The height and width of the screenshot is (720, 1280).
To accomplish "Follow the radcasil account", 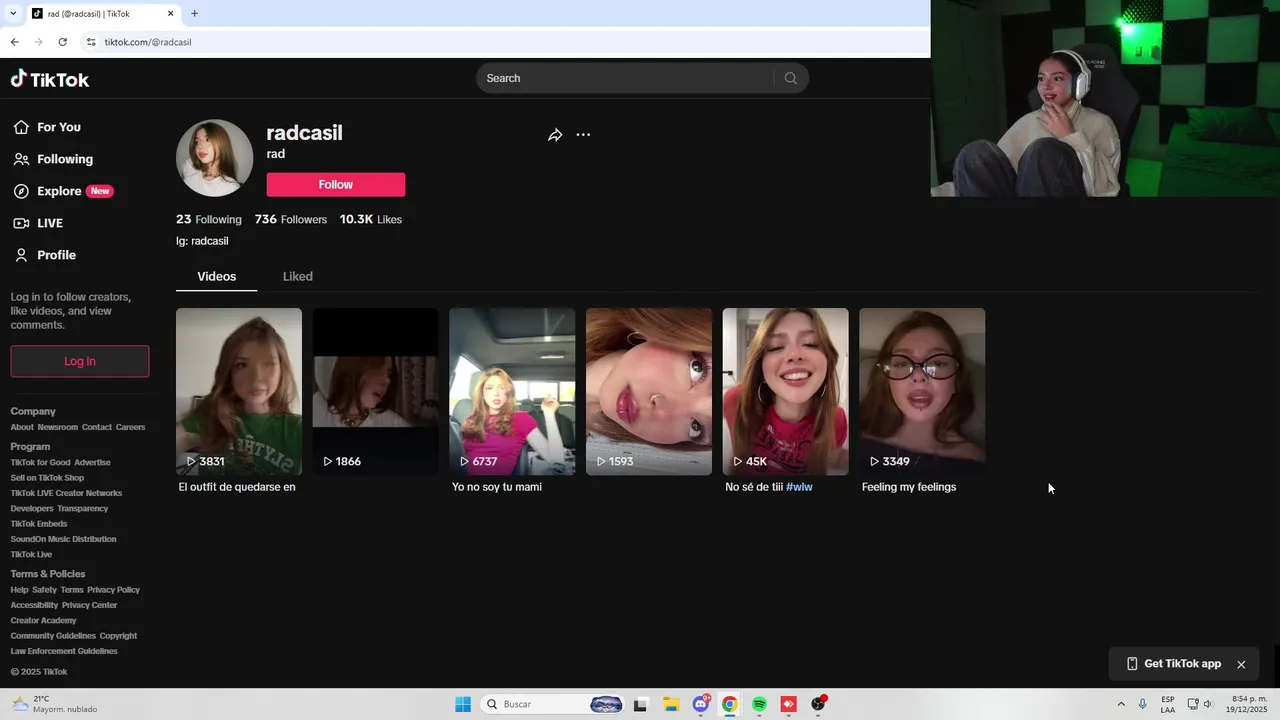I will point(336,184).
